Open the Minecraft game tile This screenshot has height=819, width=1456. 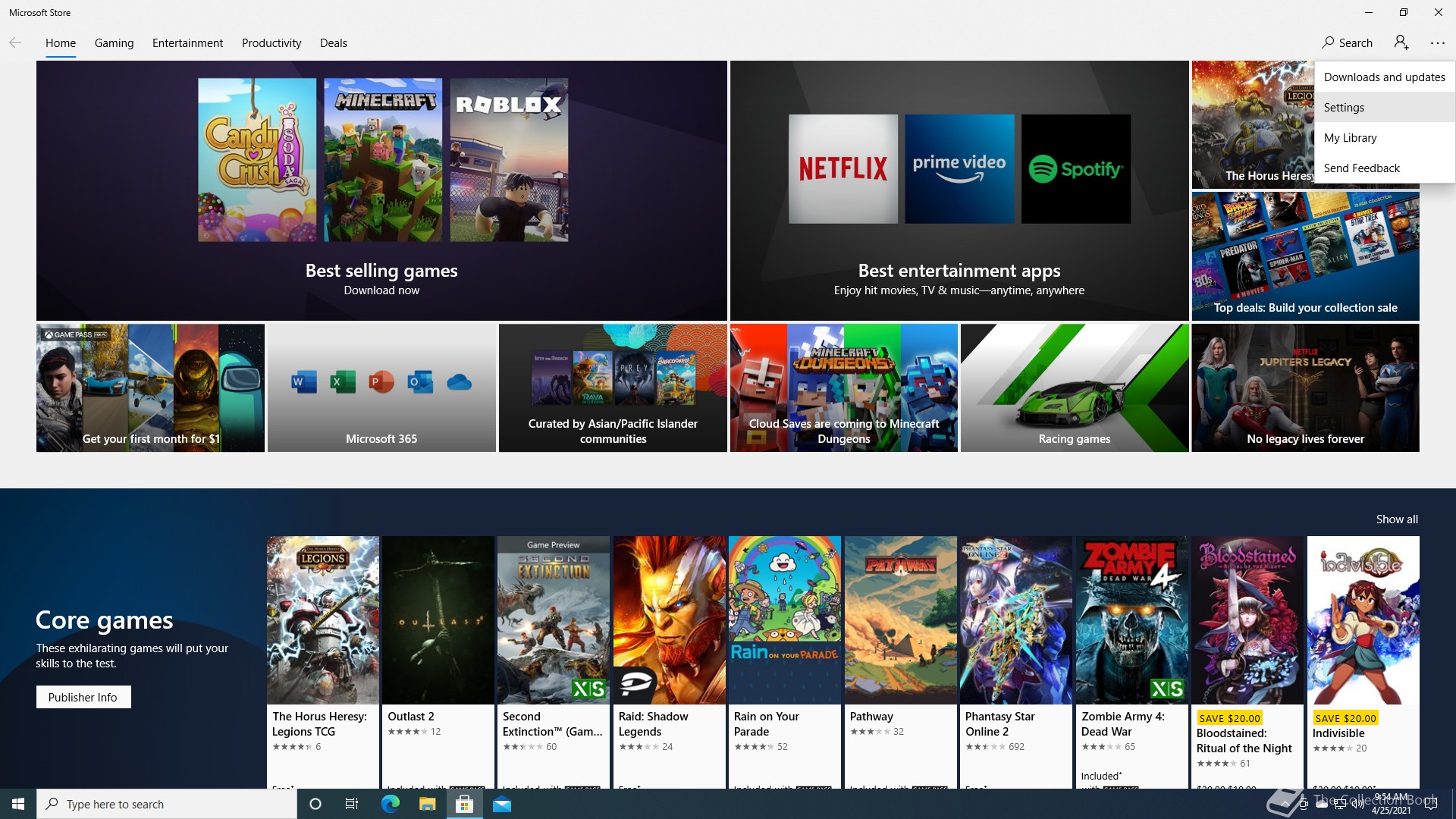[x=383, y=159]
